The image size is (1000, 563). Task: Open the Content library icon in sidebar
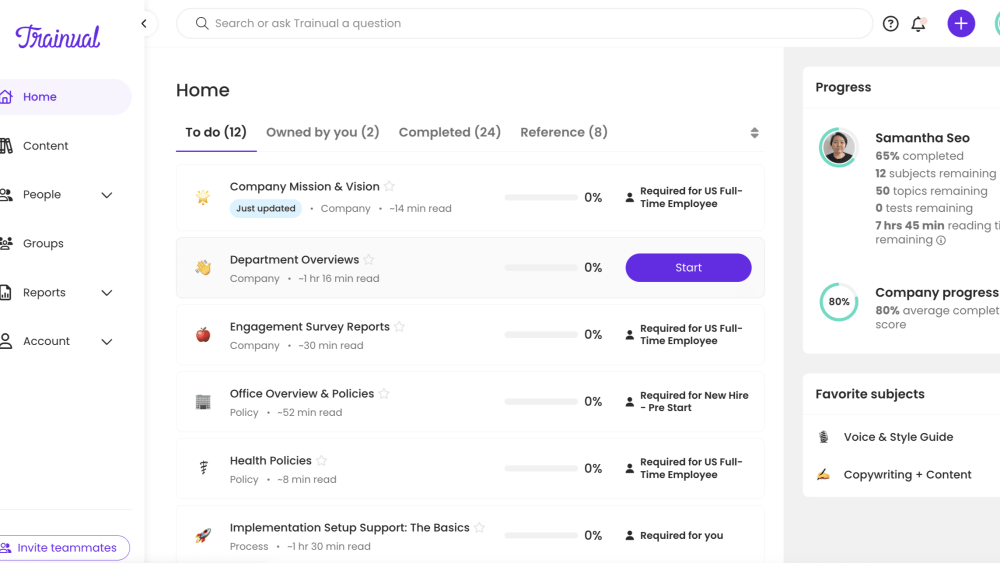7,146
